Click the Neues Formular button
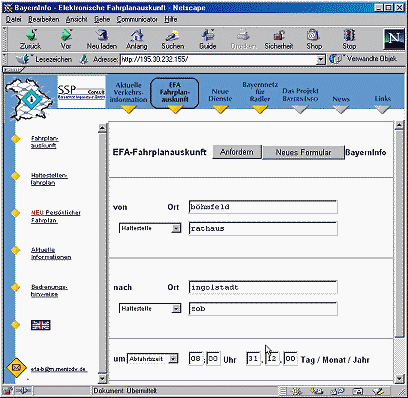This screenshot has height=398, width=408. (303, 152)
